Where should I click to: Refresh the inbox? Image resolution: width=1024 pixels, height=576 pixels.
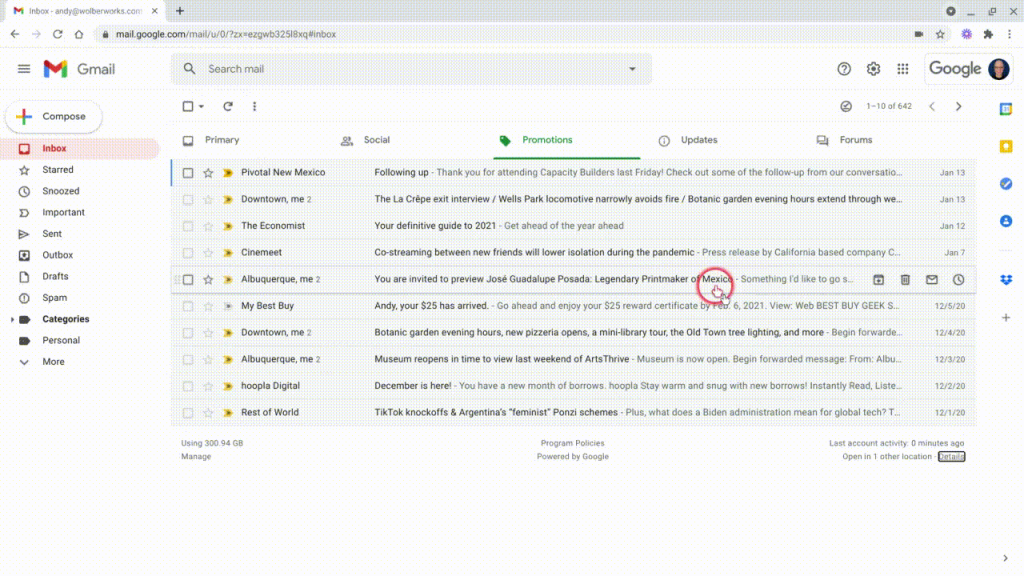[x=228, y=106]
